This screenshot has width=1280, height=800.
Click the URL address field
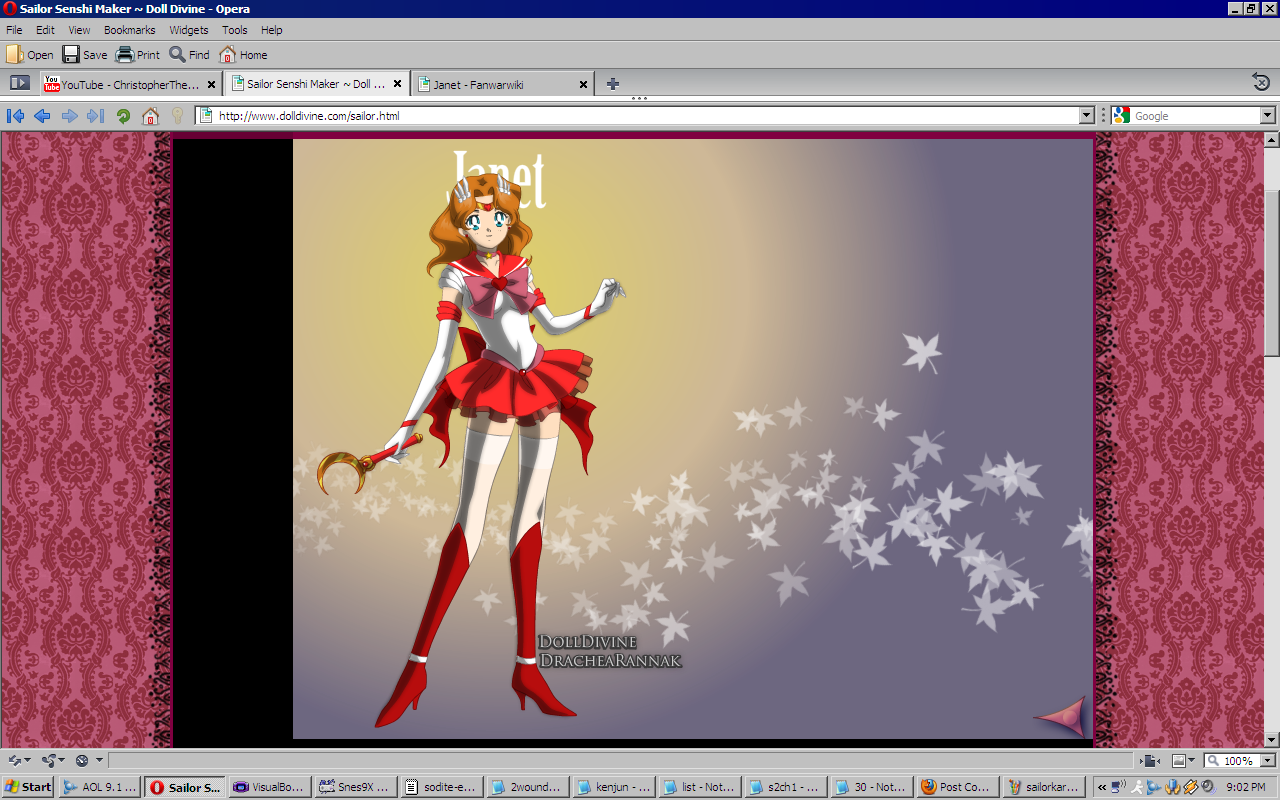tap(640, 116)
